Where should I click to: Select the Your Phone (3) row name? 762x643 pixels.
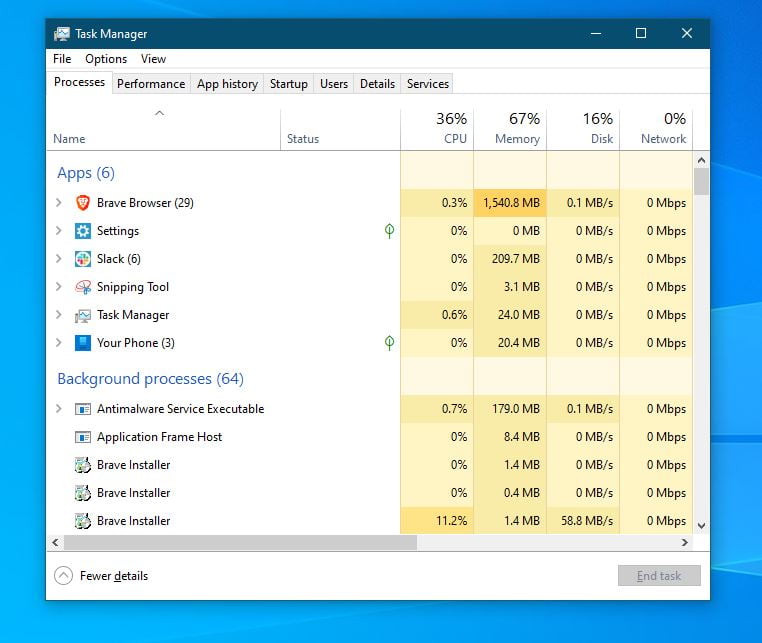[x=136, y=343]
